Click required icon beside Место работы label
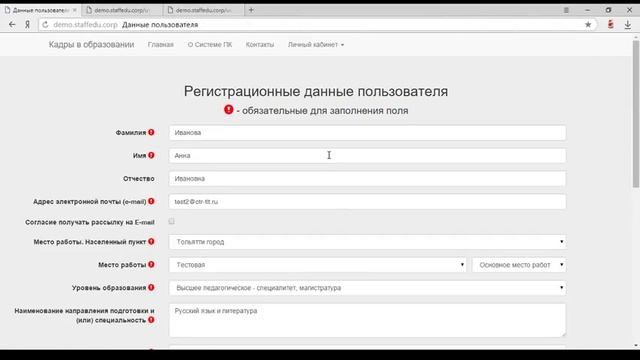 (x=151, y=264)
